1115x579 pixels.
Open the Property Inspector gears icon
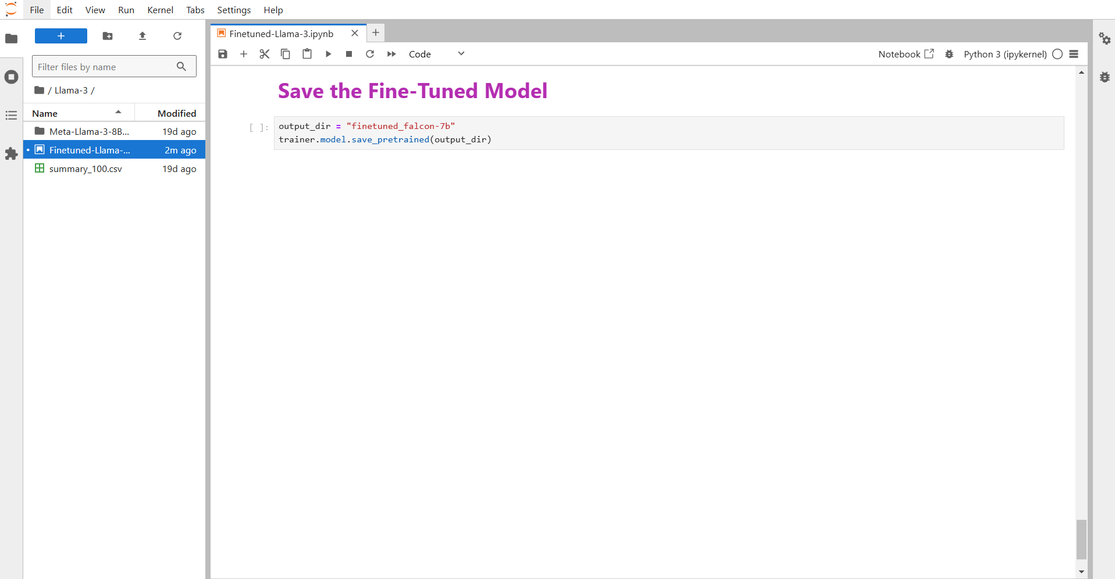click(x=1104, y=38)
